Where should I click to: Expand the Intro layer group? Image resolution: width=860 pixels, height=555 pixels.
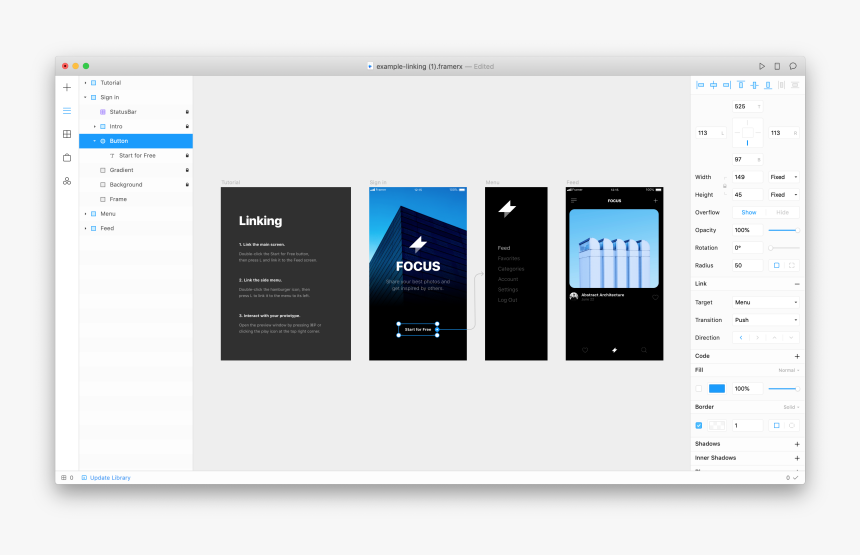95,127
